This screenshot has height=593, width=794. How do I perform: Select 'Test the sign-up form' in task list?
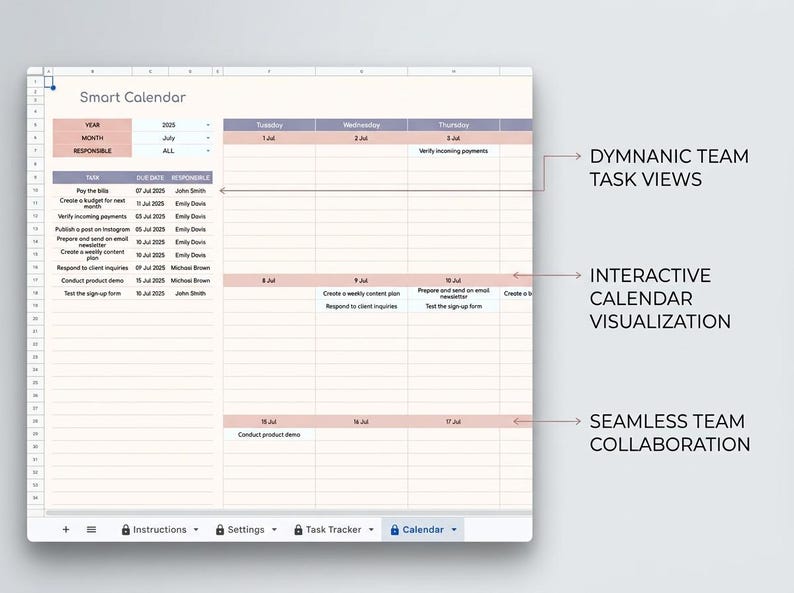point(92,293)
